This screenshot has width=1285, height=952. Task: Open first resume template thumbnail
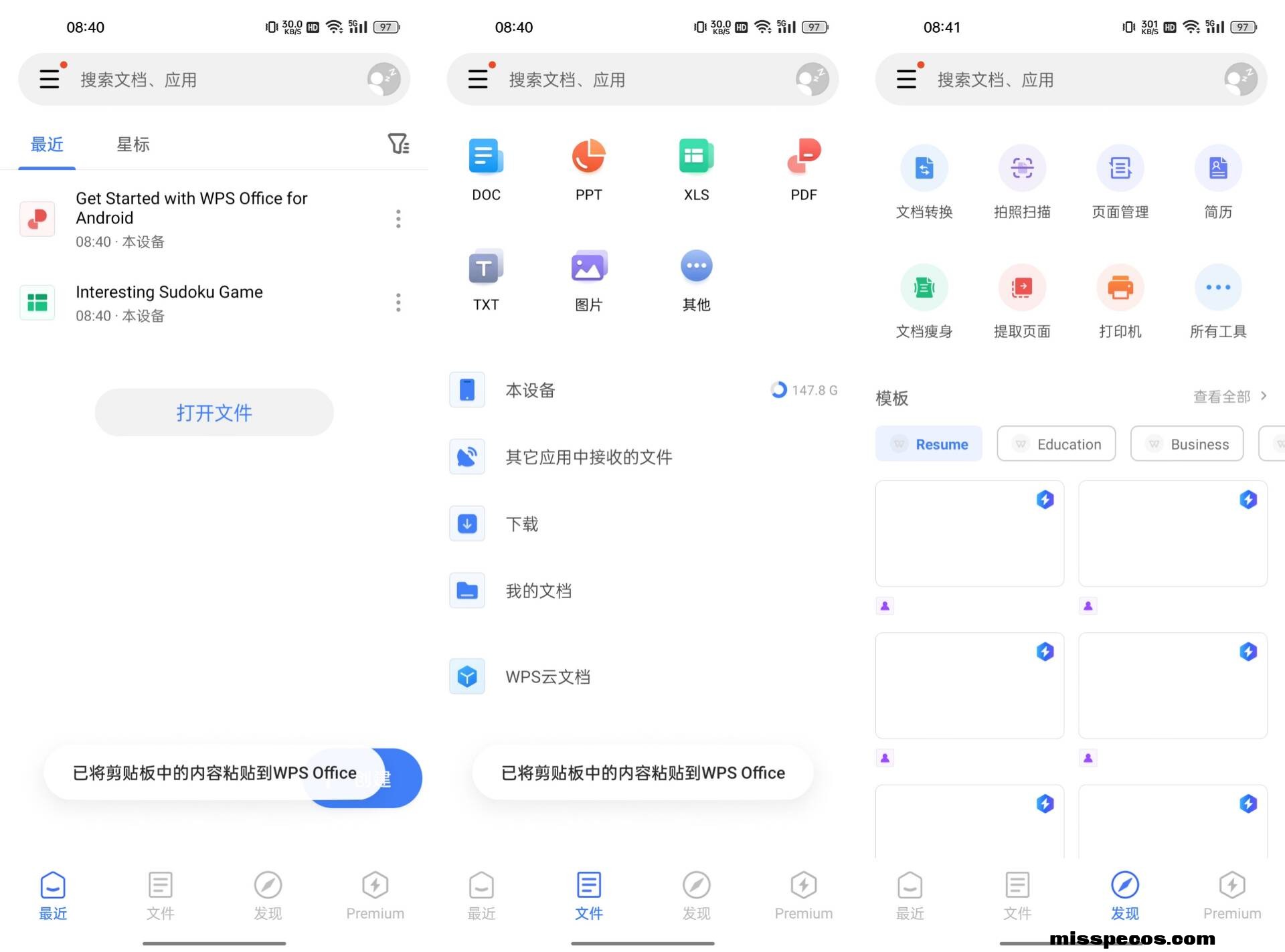[x=969, y=533]
